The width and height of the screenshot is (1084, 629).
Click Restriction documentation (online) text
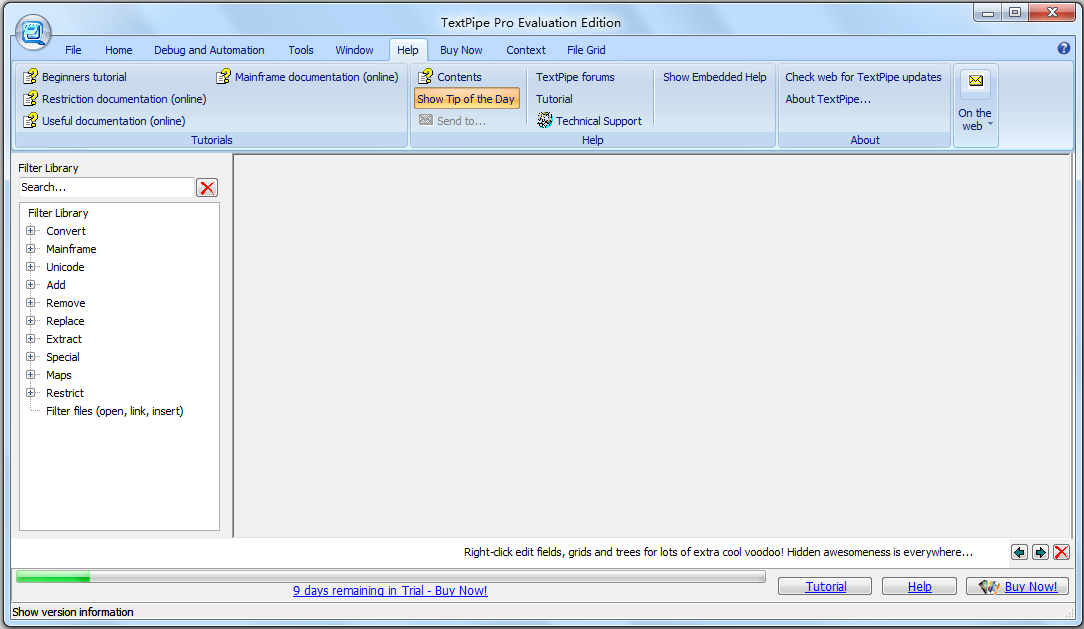click(124, 100)
